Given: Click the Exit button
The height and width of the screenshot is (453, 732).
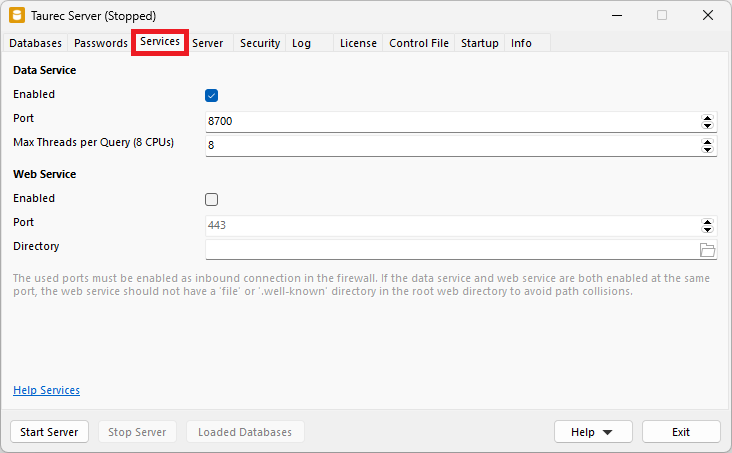Looking at the screenshot, I should coord(681,432).
